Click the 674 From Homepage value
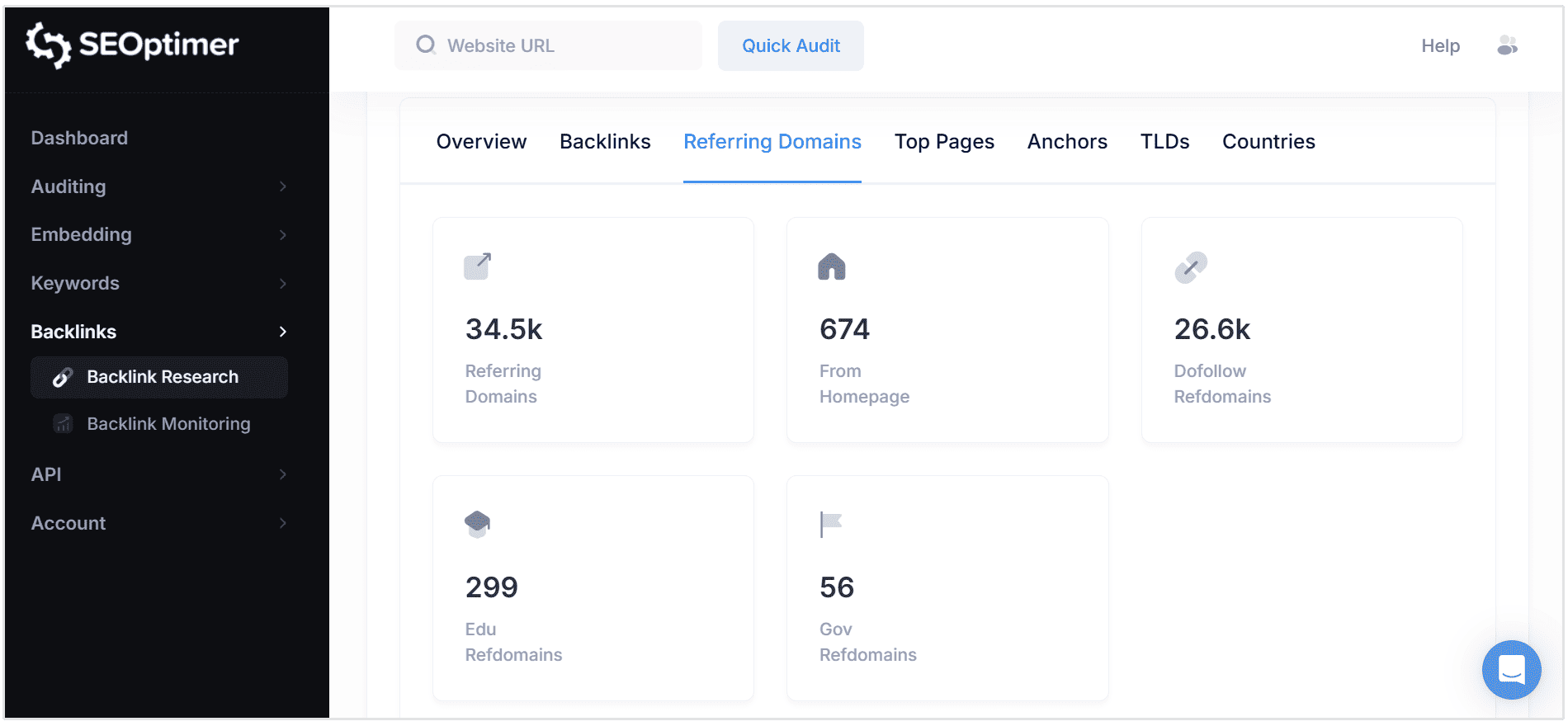1568x726 pixels. (844, 329)
